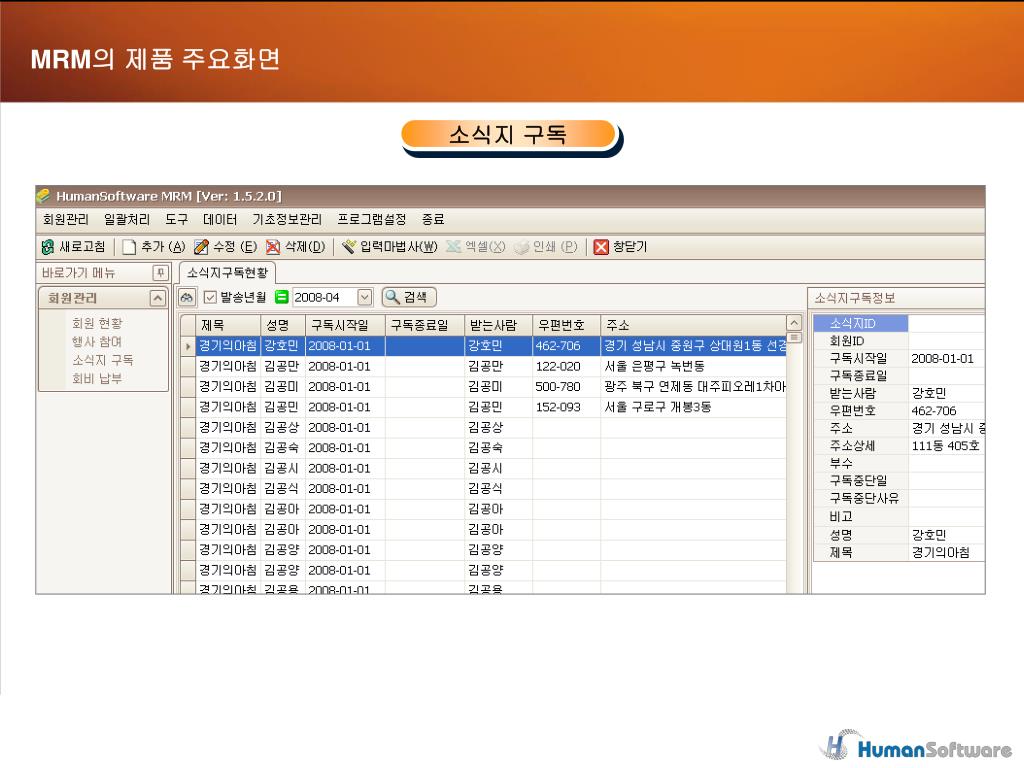
Task: Open the 데이터 menu
Action: click(219, 219)
